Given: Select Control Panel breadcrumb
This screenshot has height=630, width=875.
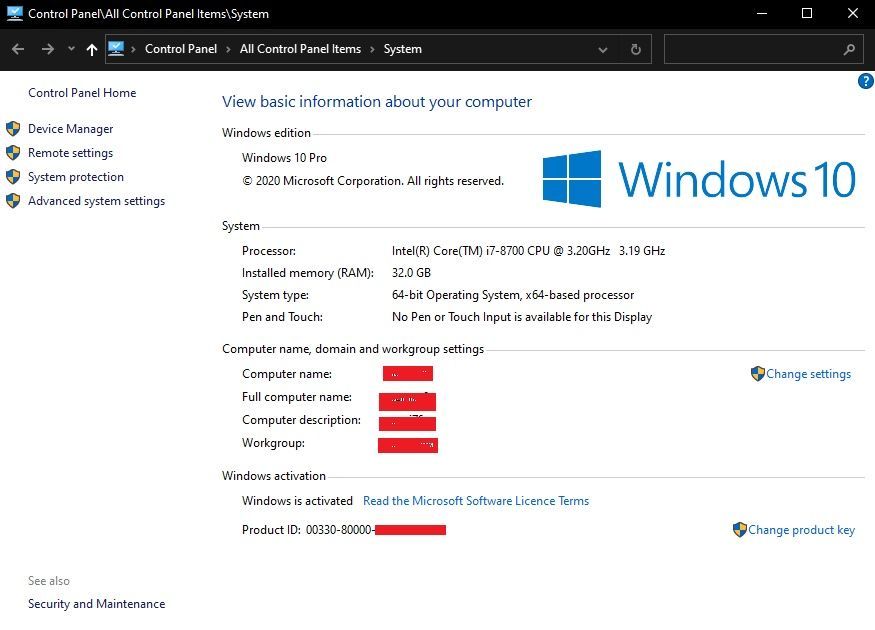Looking at the screenshot, I should 181,49.
